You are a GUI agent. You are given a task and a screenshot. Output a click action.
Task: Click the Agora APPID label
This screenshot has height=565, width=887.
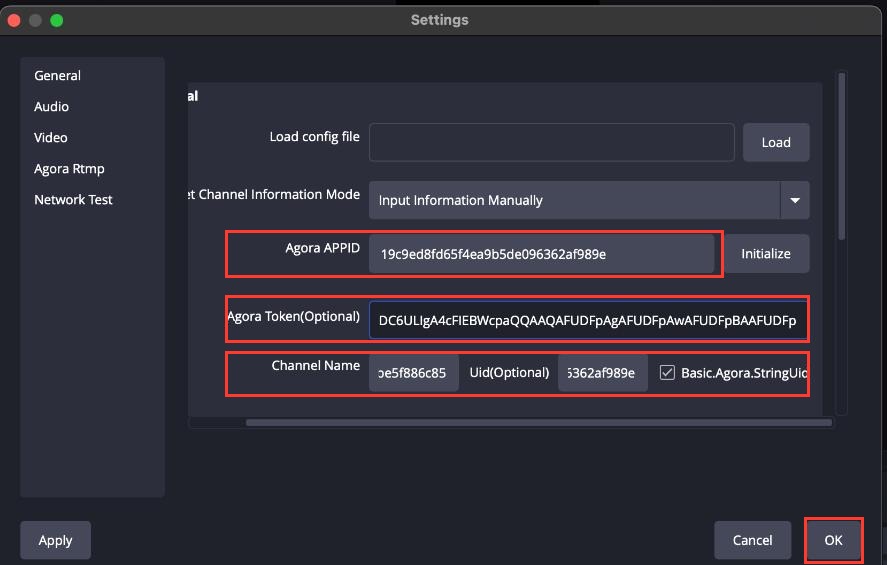coord(322,248)
